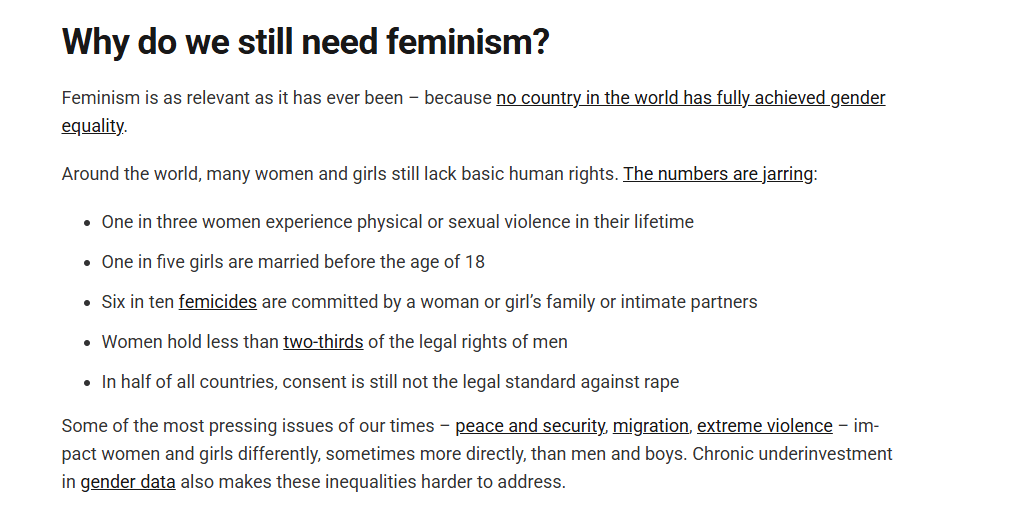Open the 'peace and security' link
Viewport: 1011px width, 529px height.
point(530,426)
